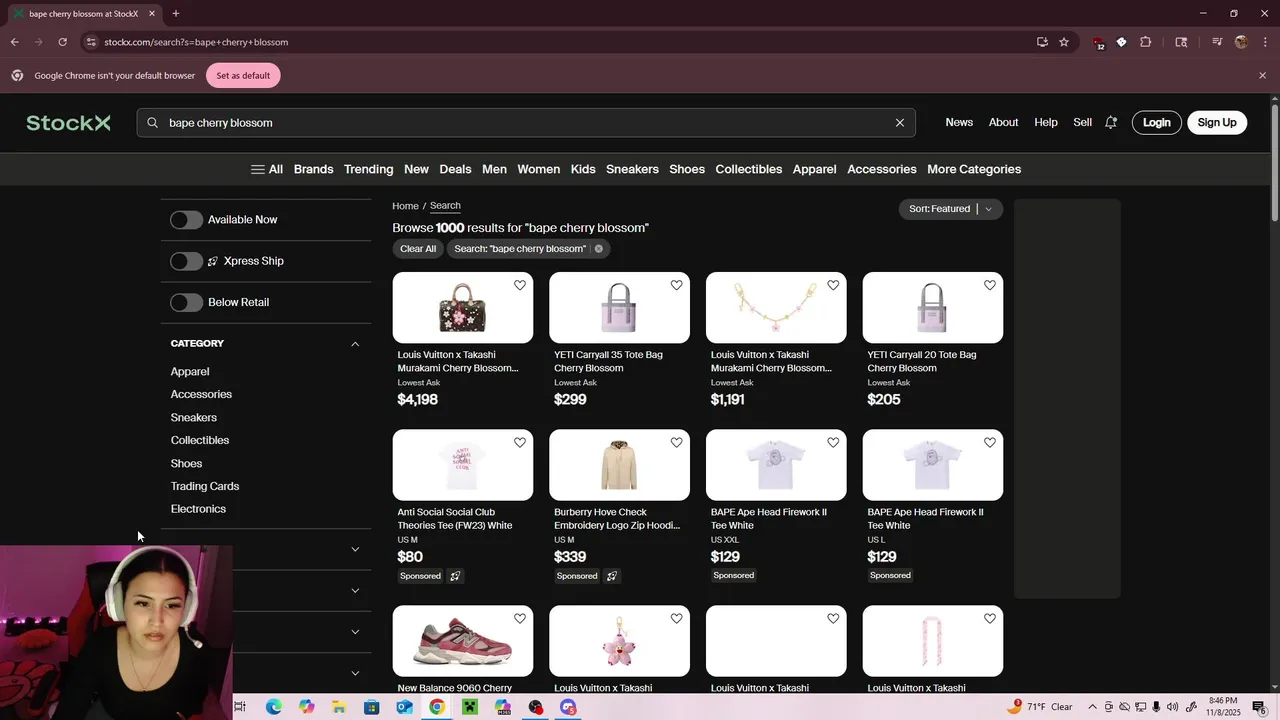Open the Apparel navigation item
Viewport: 1280px width, 720px height.
click(814, 169)
